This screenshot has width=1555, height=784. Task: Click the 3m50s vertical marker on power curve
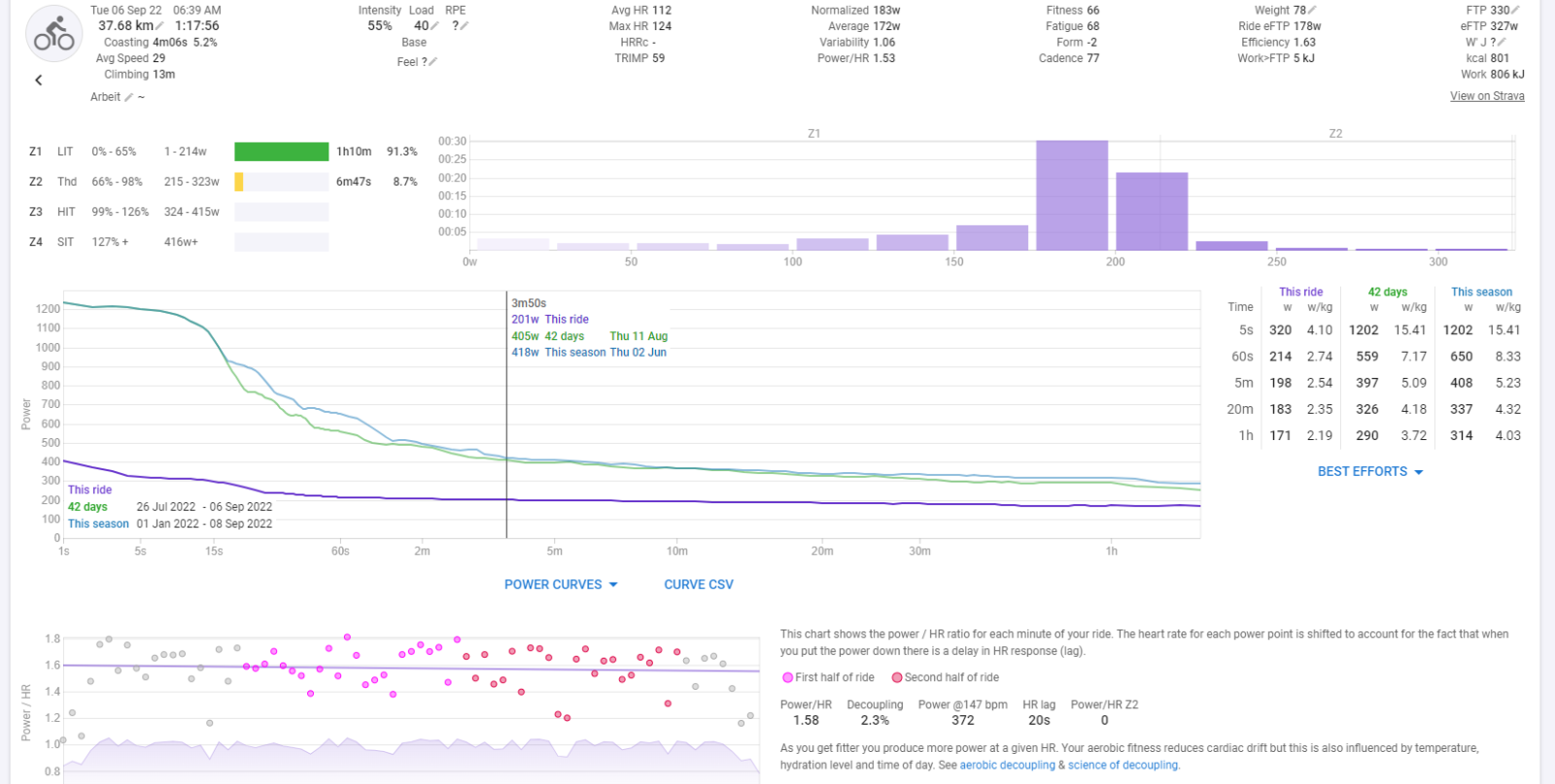(506, 415)
